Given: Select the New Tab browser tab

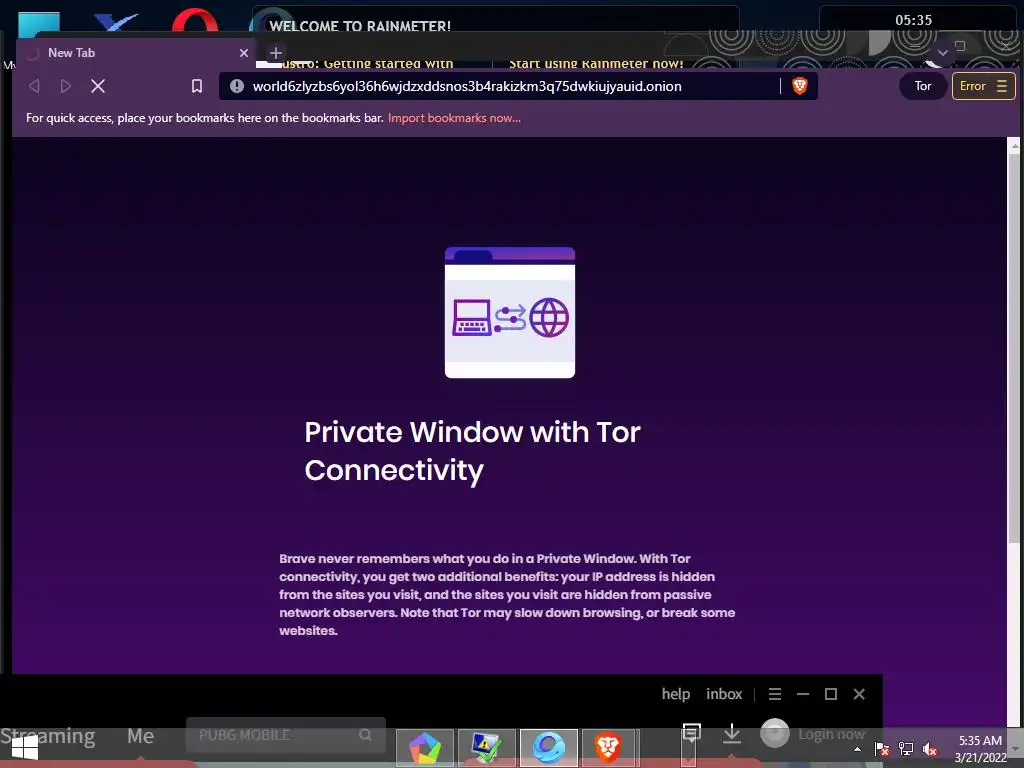Looking at the screenshot, I should click(137, 53).
